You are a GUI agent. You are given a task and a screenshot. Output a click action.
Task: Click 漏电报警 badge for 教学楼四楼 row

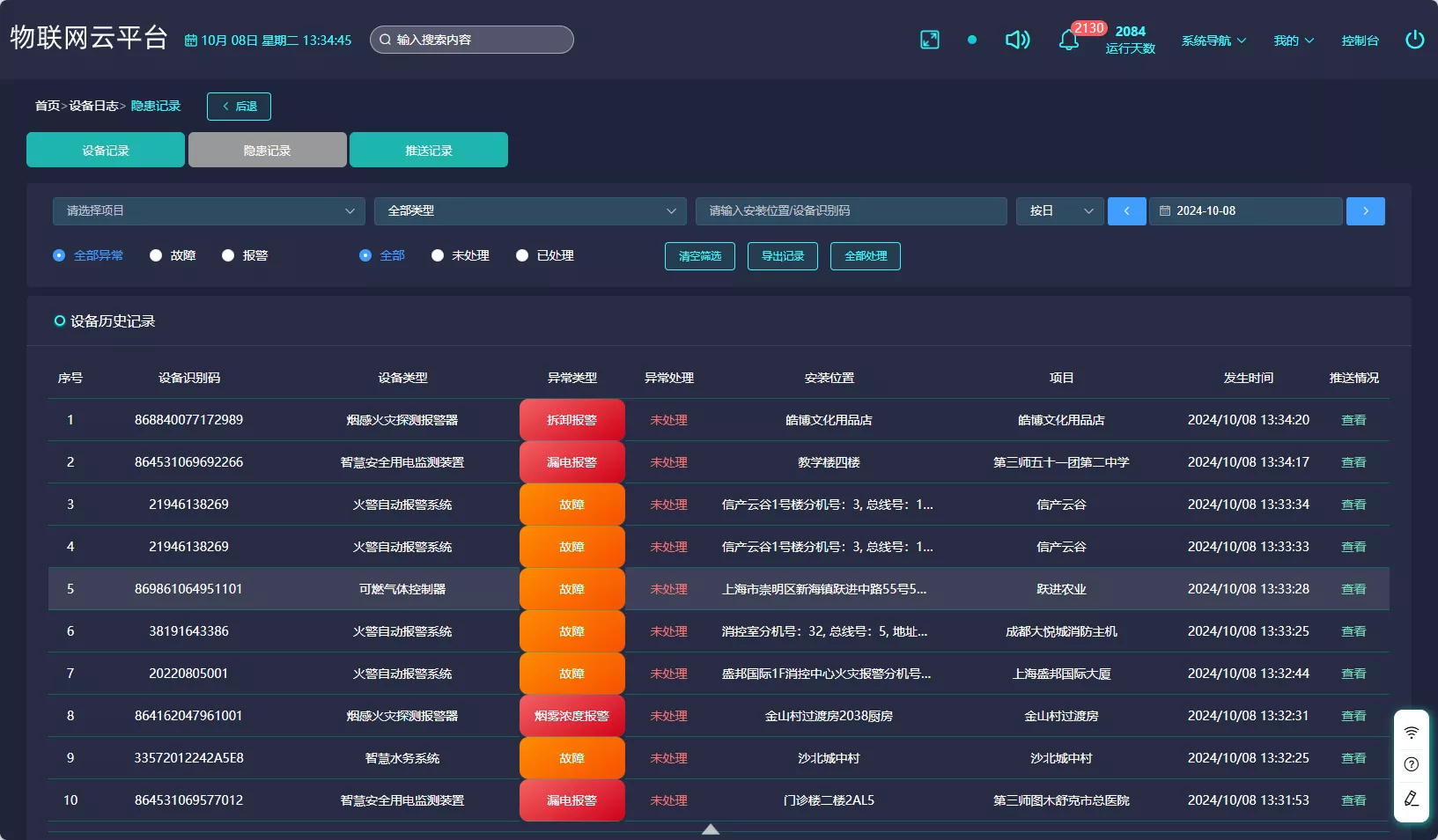click(x=572, y=462)
